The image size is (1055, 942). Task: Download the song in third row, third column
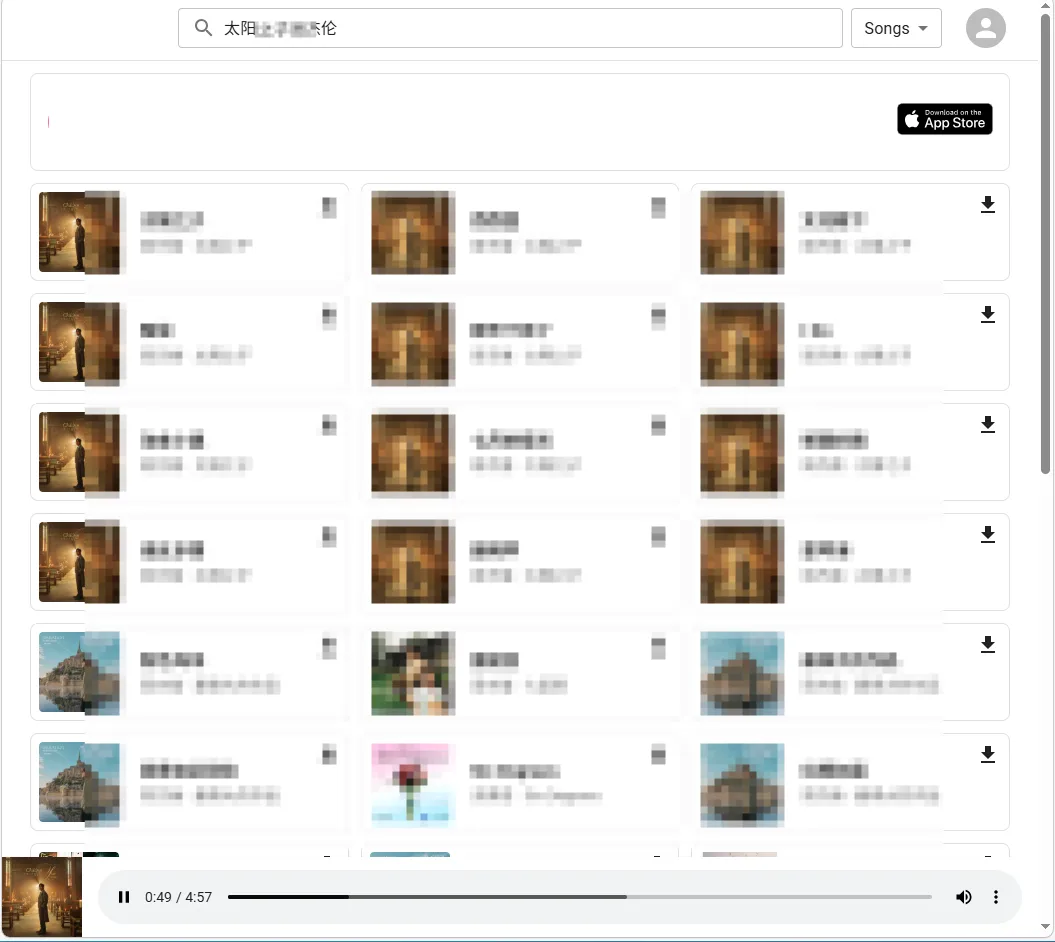(x=987, y=425)
